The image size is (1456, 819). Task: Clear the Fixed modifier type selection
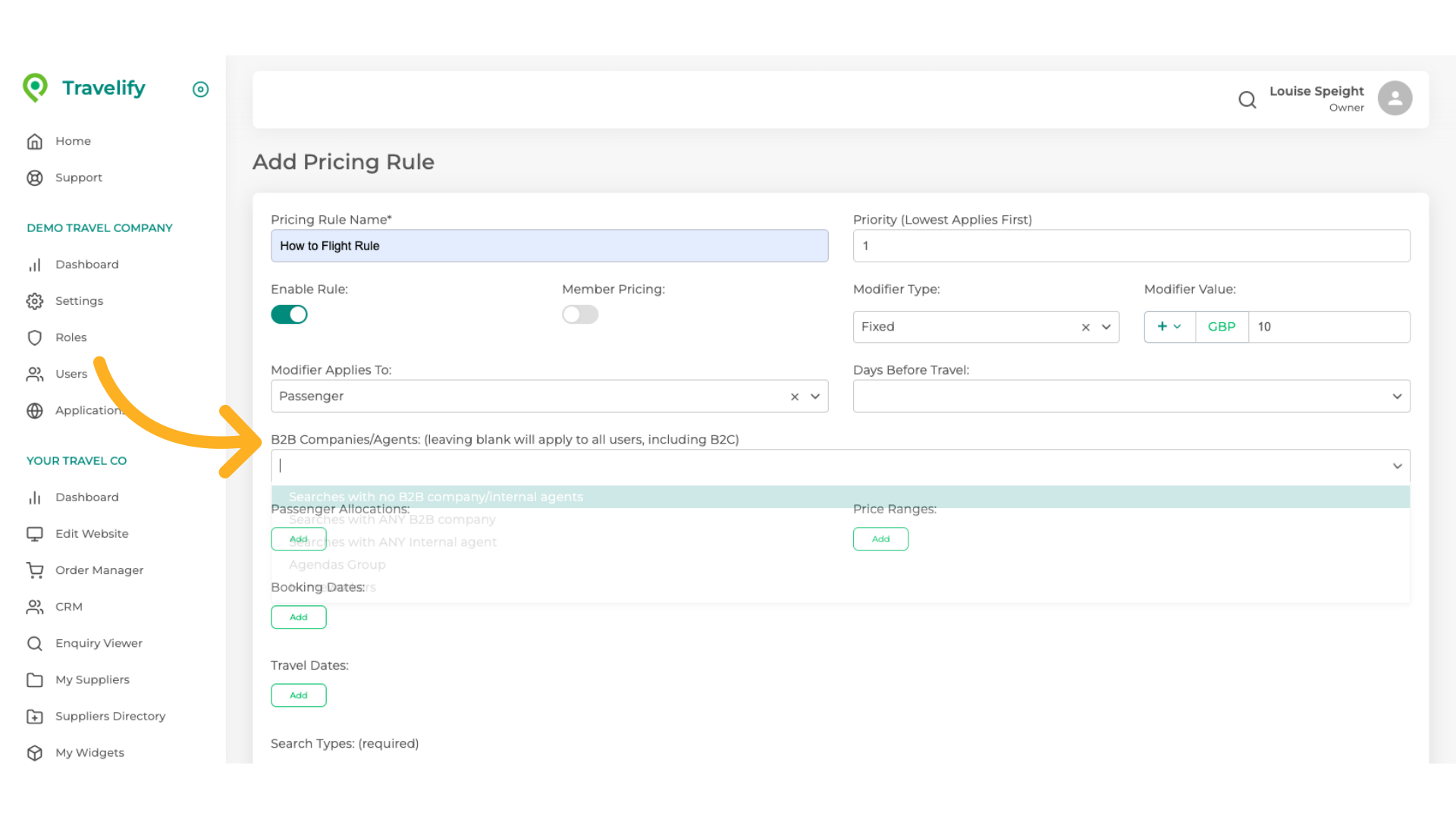point(1085,328)
